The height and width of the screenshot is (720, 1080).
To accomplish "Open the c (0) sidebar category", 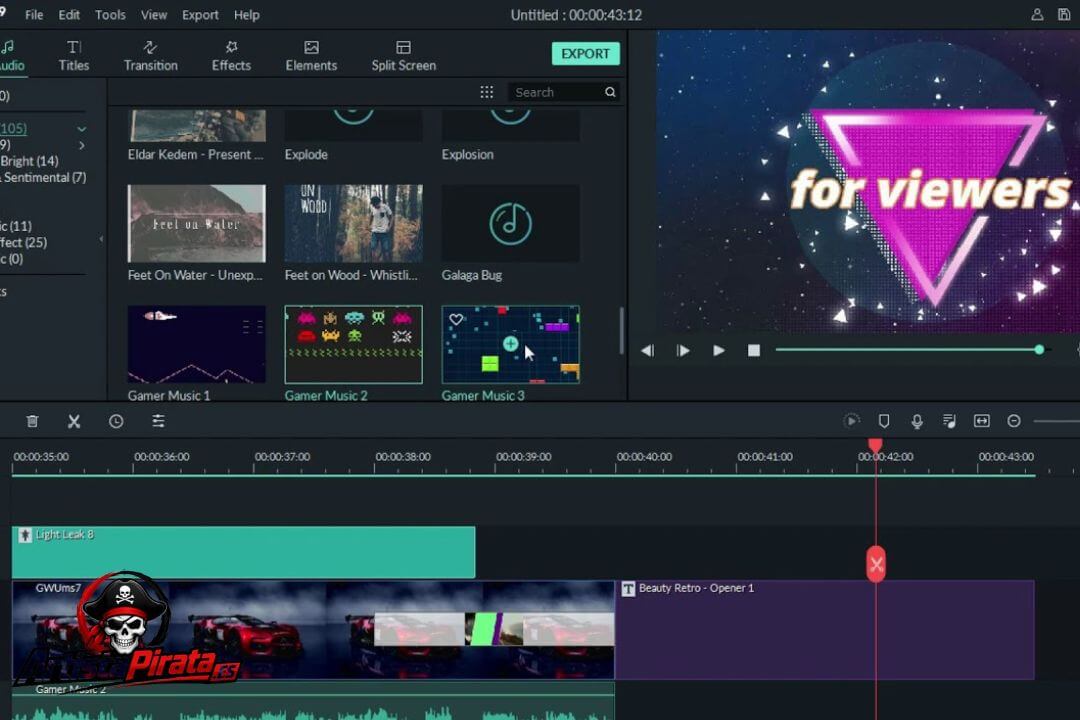I will click(x=12, y=259).
